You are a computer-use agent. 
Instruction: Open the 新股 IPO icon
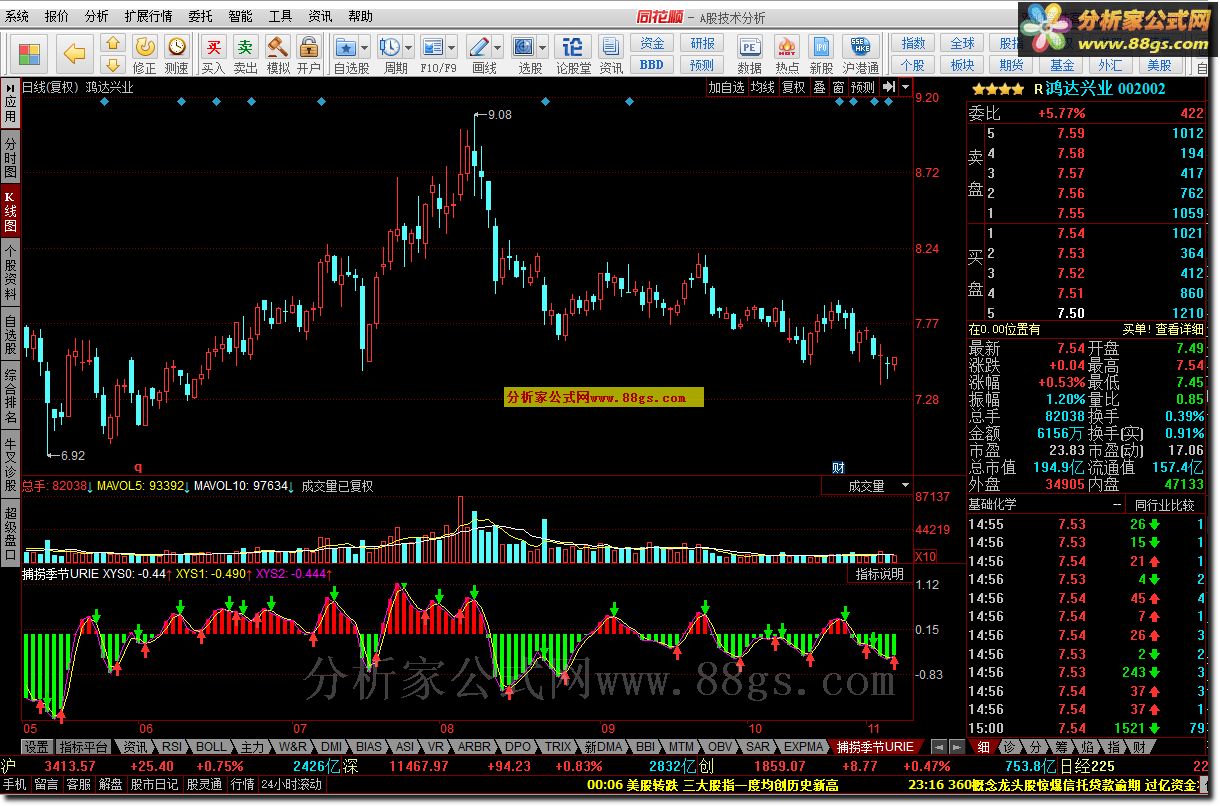(x=821, y=47)
